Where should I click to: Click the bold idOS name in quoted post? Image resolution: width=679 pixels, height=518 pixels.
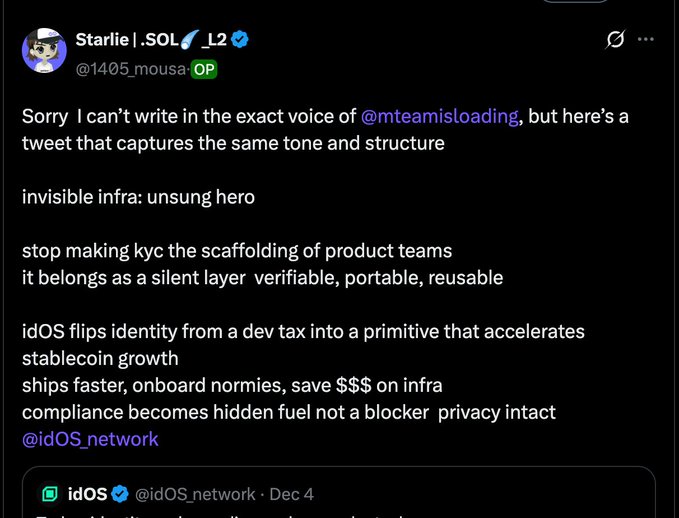pyautogui.click(x=88, y=494)
